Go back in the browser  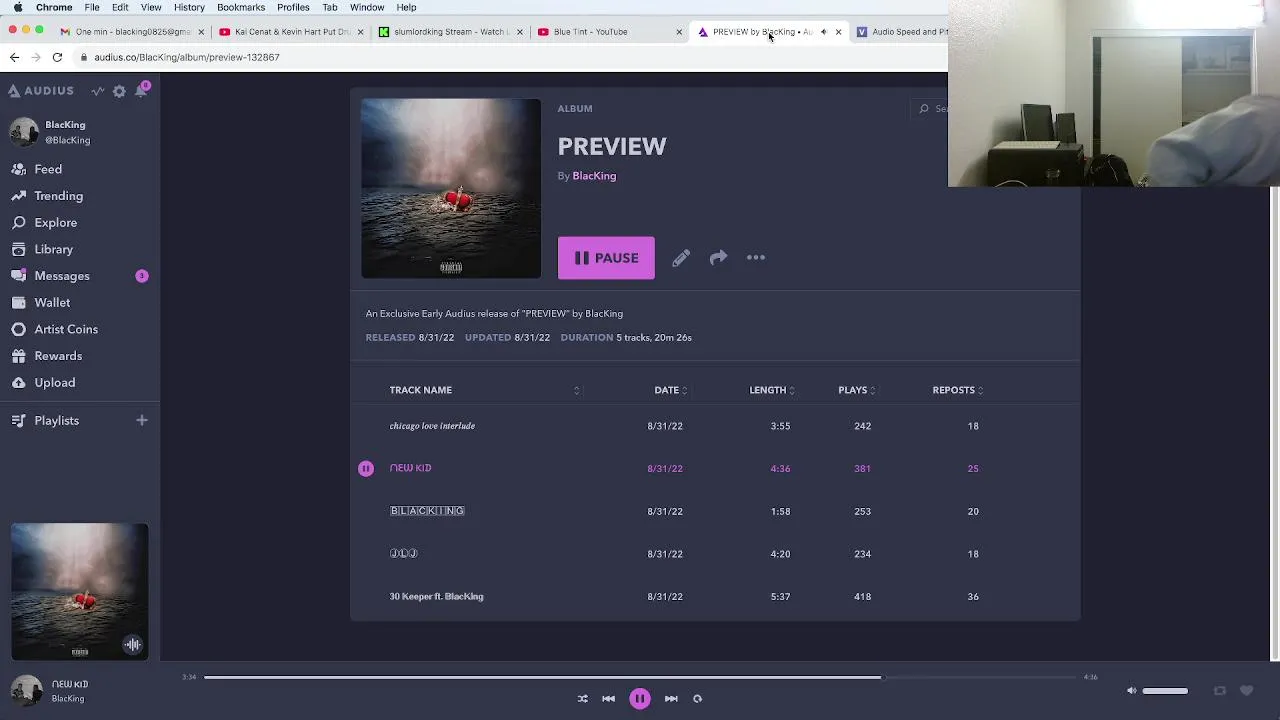point(14,57)
